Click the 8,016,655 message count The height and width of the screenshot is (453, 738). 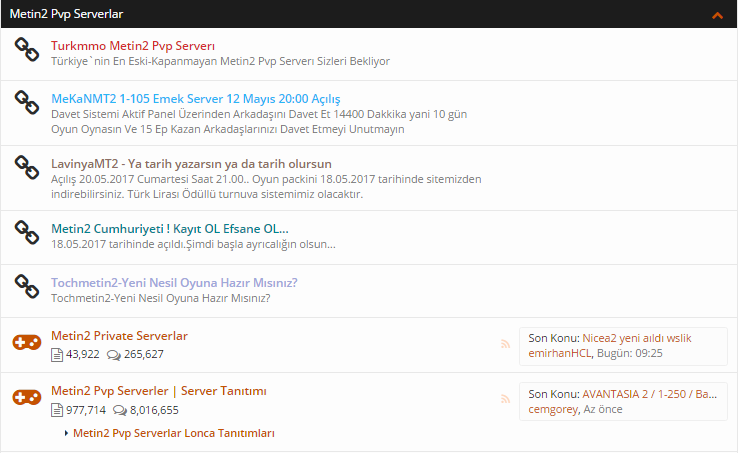pyautogui.click(x=154, y=410)
